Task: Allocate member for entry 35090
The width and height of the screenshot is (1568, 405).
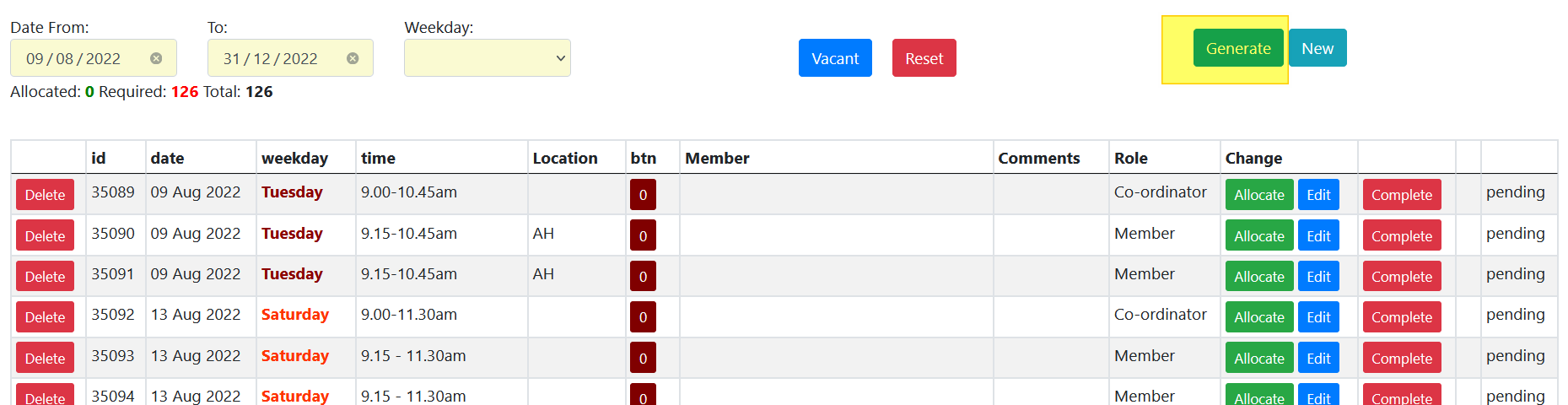Action: (1258, 236)
